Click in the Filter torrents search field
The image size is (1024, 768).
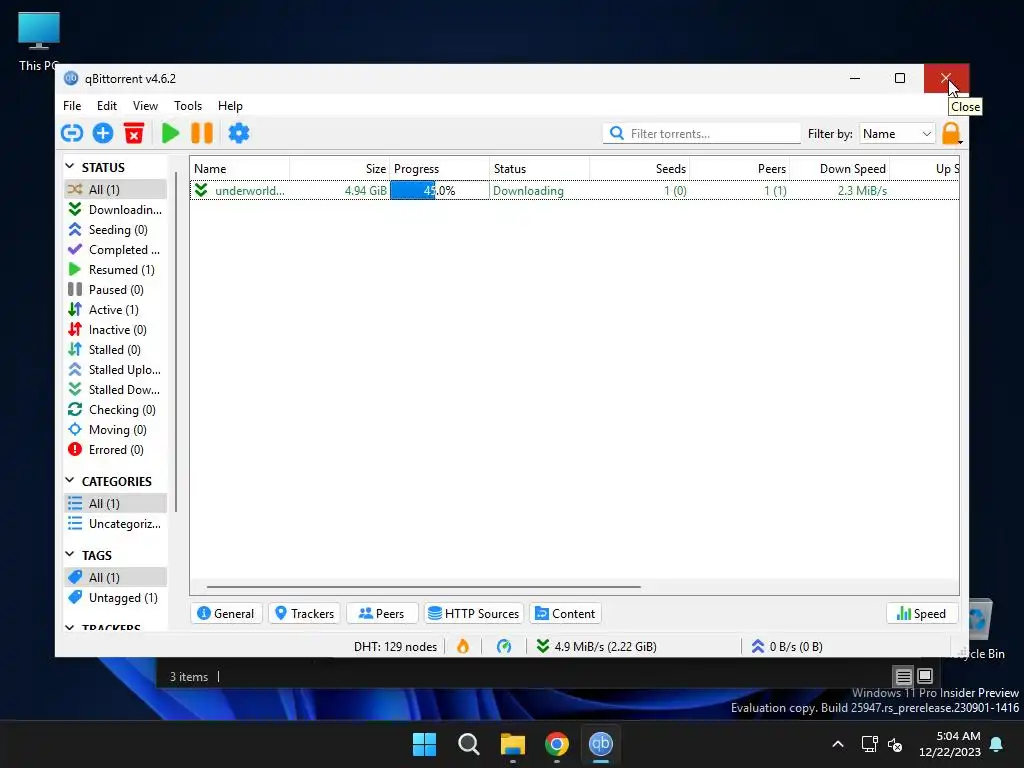tap(701, 133)
